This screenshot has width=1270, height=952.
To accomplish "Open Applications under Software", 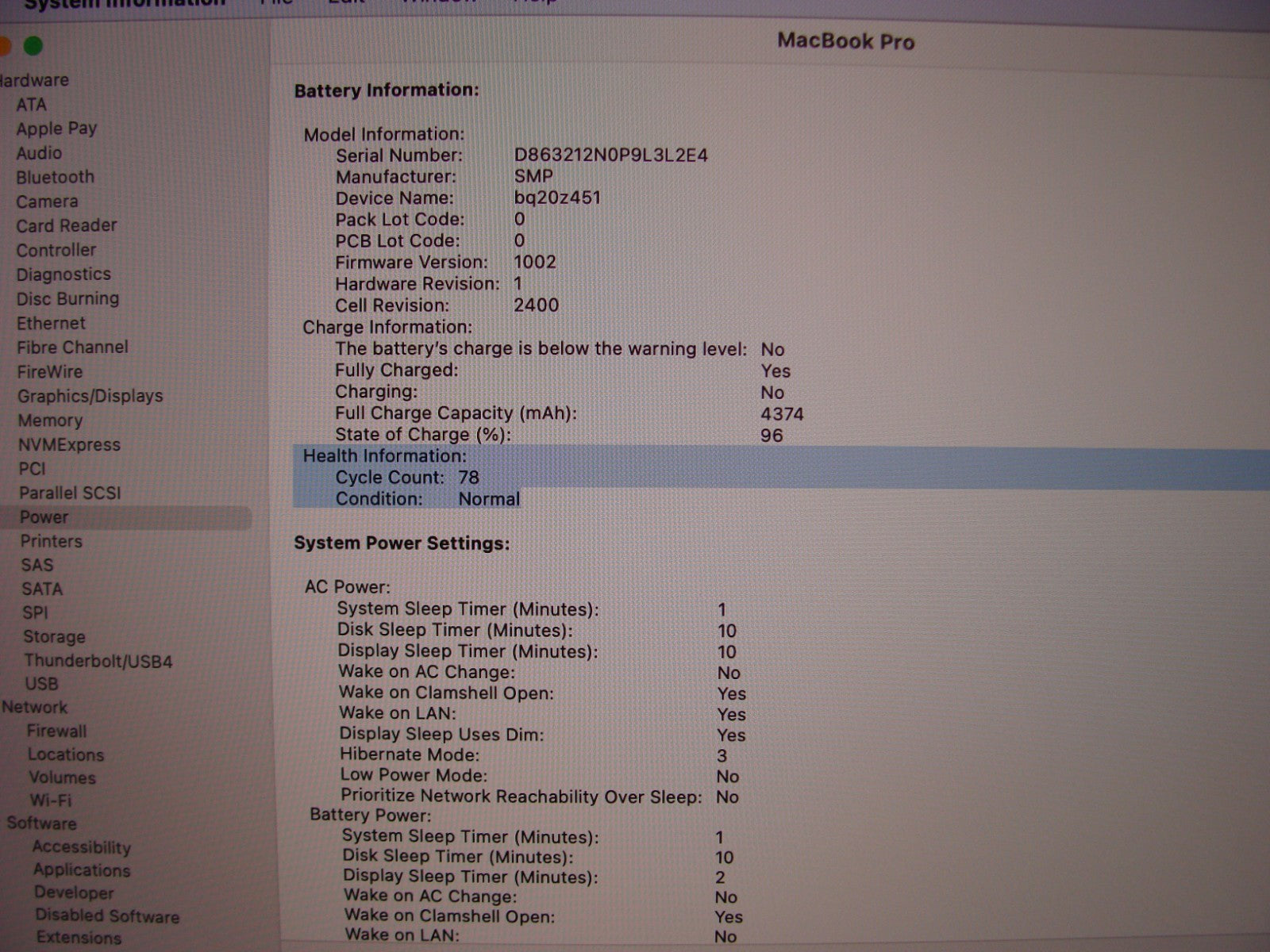I will 81,870.
